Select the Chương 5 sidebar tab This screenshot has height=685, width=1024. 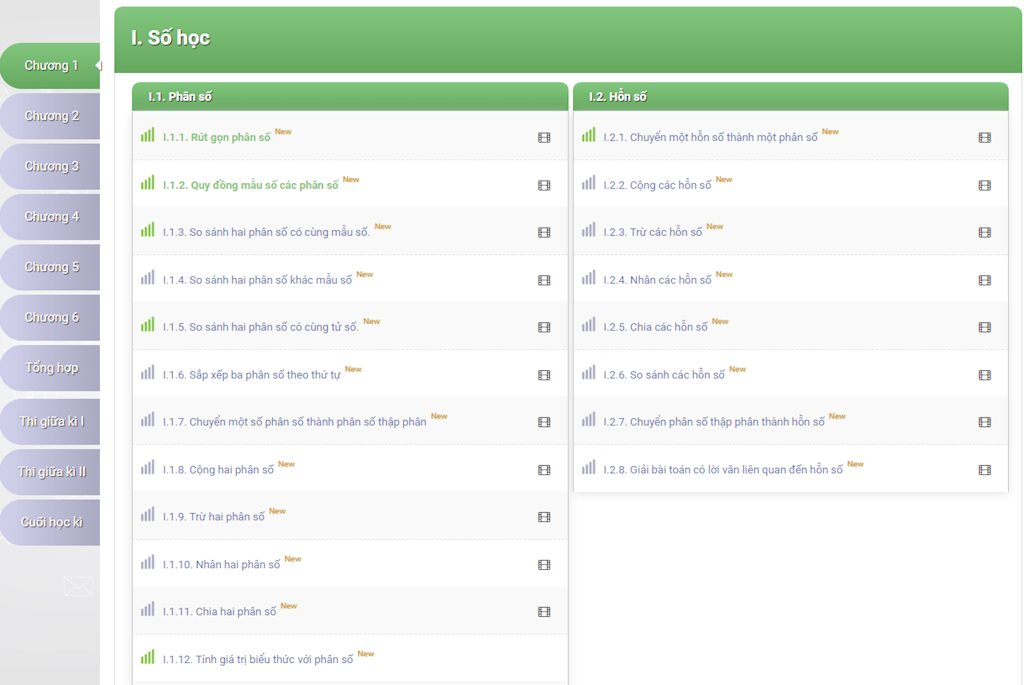[51, 267]
